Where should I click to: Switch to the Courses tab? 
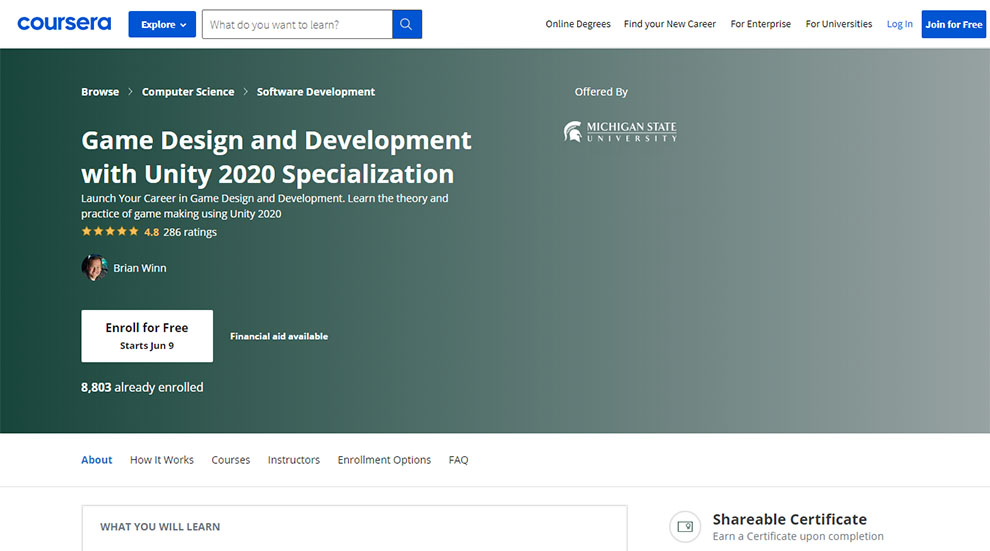230,460
